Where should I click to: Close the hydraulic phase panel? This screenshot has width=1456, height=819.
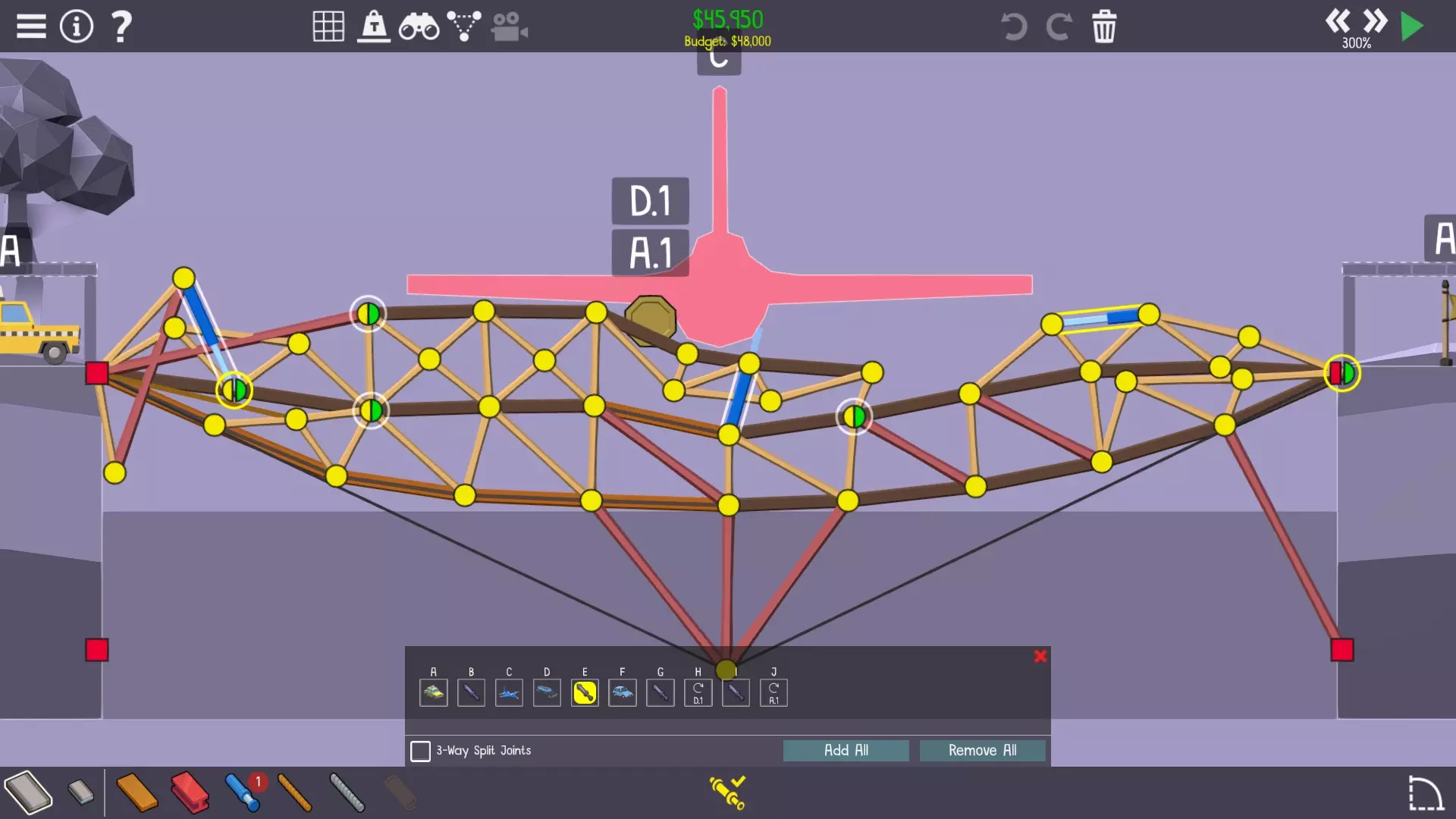pos(1040,656)
